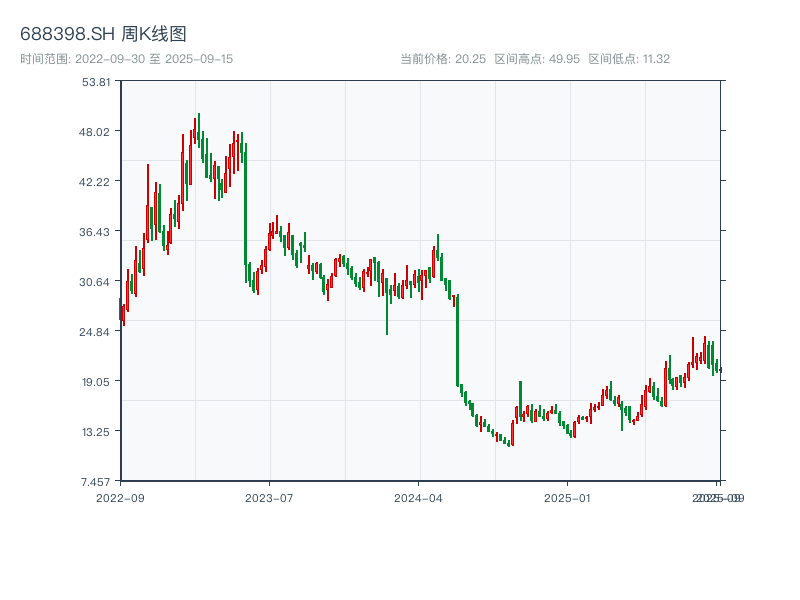Screen dimensions: 800x600
Task: Click the overlapping 2025-09 label at axis end
Action: 718,498
